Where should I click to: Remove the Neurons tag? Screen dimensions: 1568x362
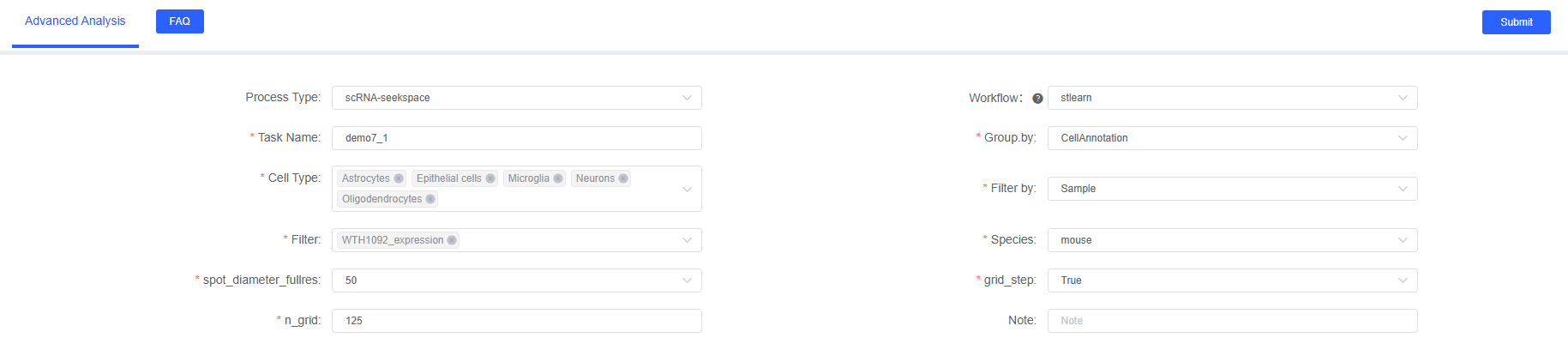623,178
